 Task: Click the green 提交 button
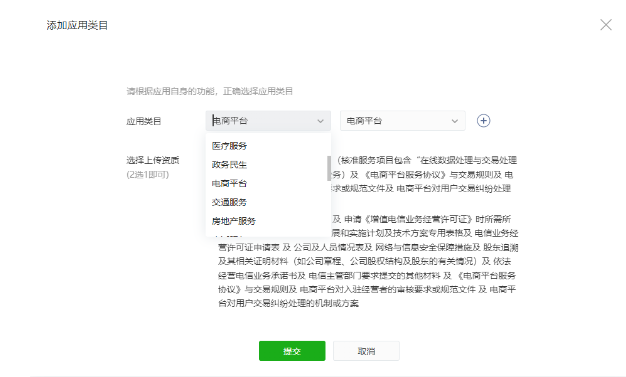tap(292, 351)
